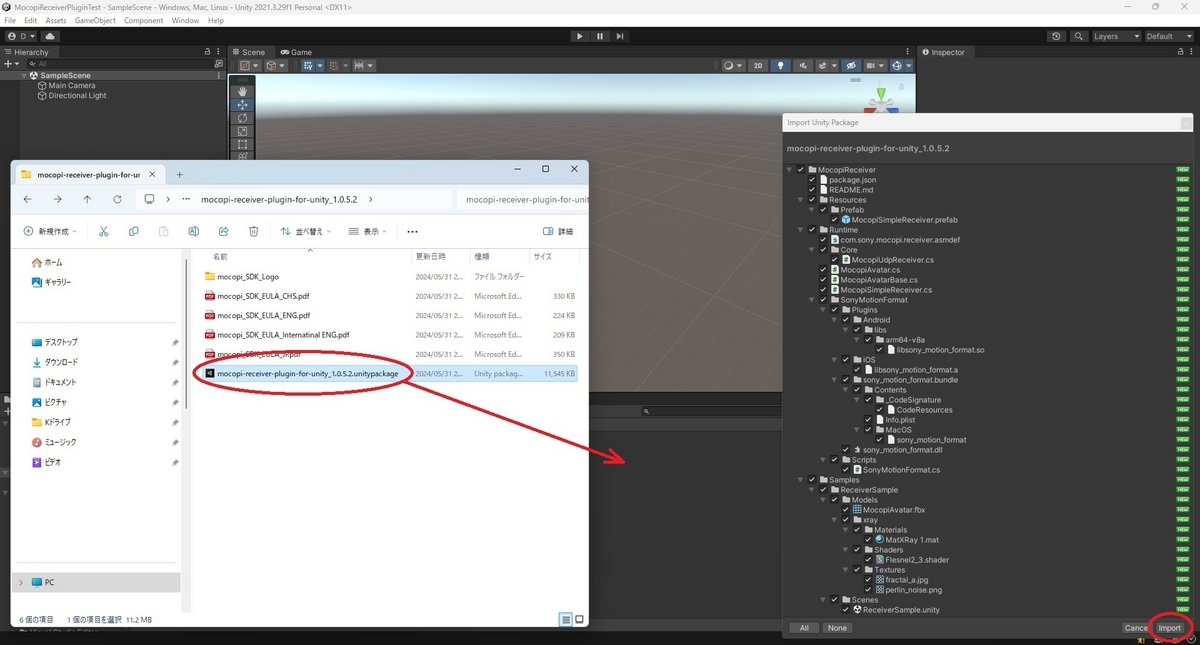
Task: Click the Hierarchy search field
Action: [x=118, y=63]
